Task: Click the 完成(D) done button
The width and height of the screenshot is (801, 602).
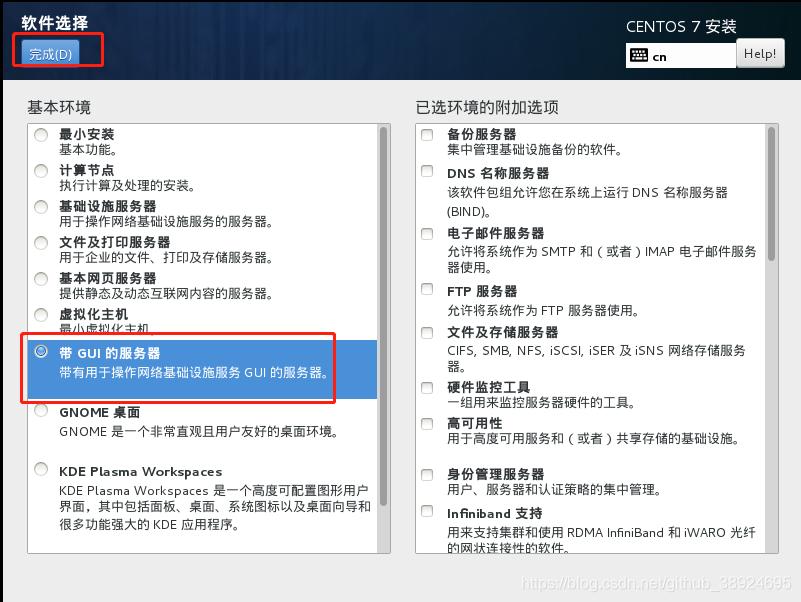Action: coord(50,53)
